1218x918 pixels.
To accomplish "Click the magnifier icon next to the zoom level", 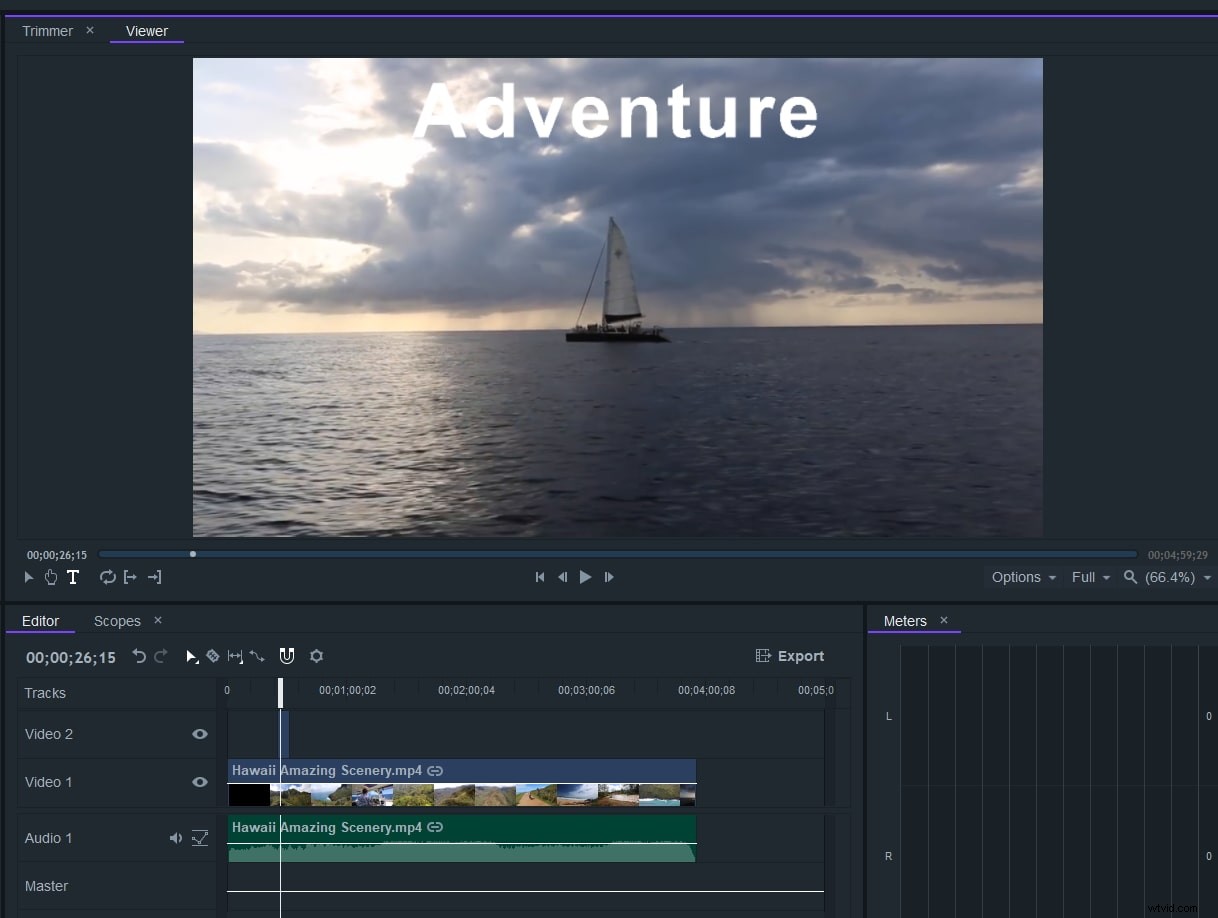I will coord(1129,577).
